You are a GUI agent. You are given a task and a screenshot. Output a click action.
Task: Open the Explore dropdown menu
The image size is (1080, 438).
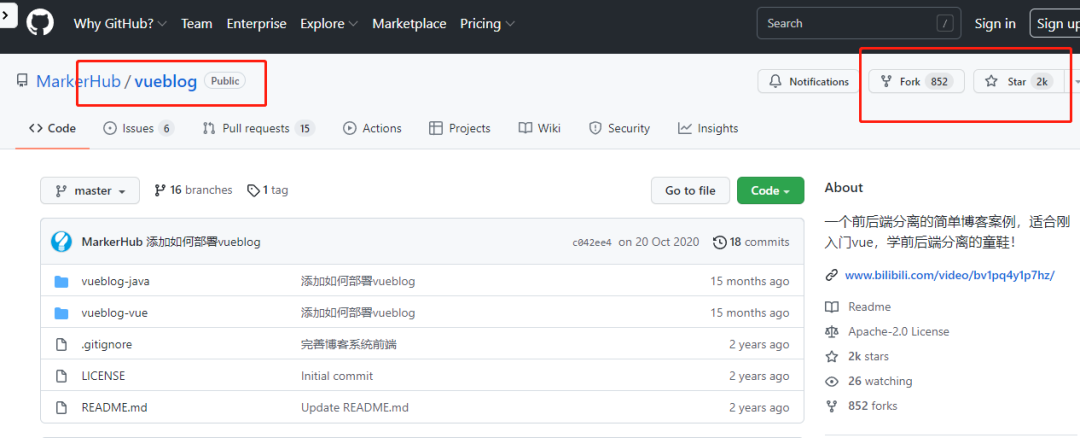click(x=329, y=23)
